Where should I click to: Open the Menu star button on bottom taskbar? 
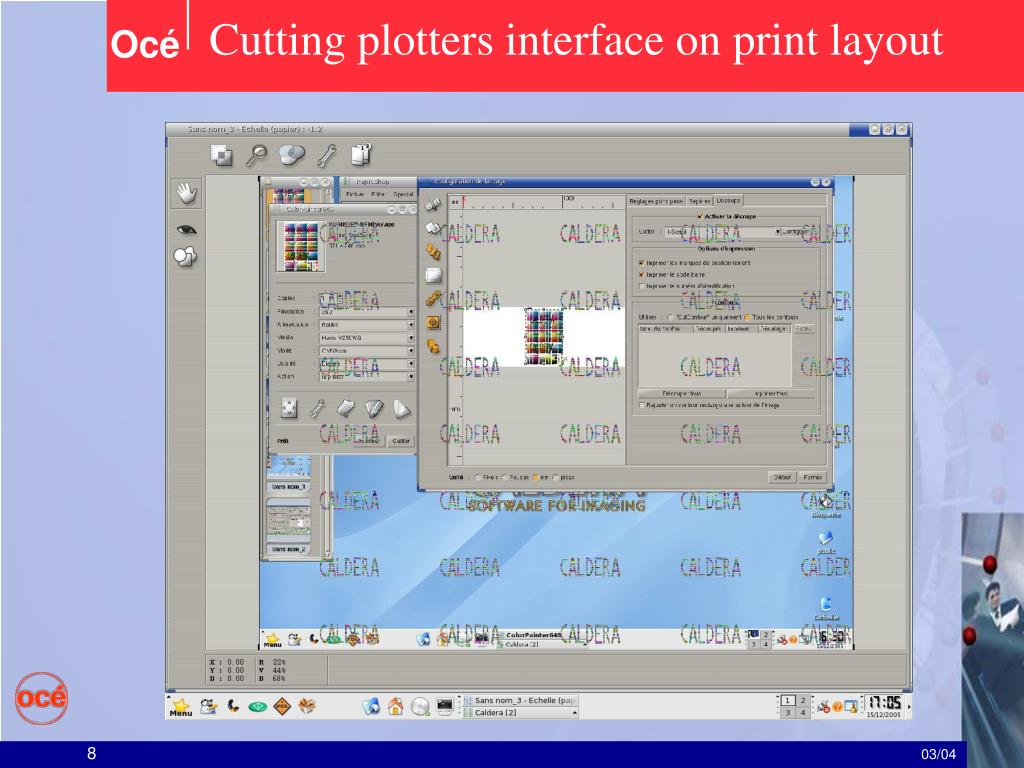[x=180, y=707]
